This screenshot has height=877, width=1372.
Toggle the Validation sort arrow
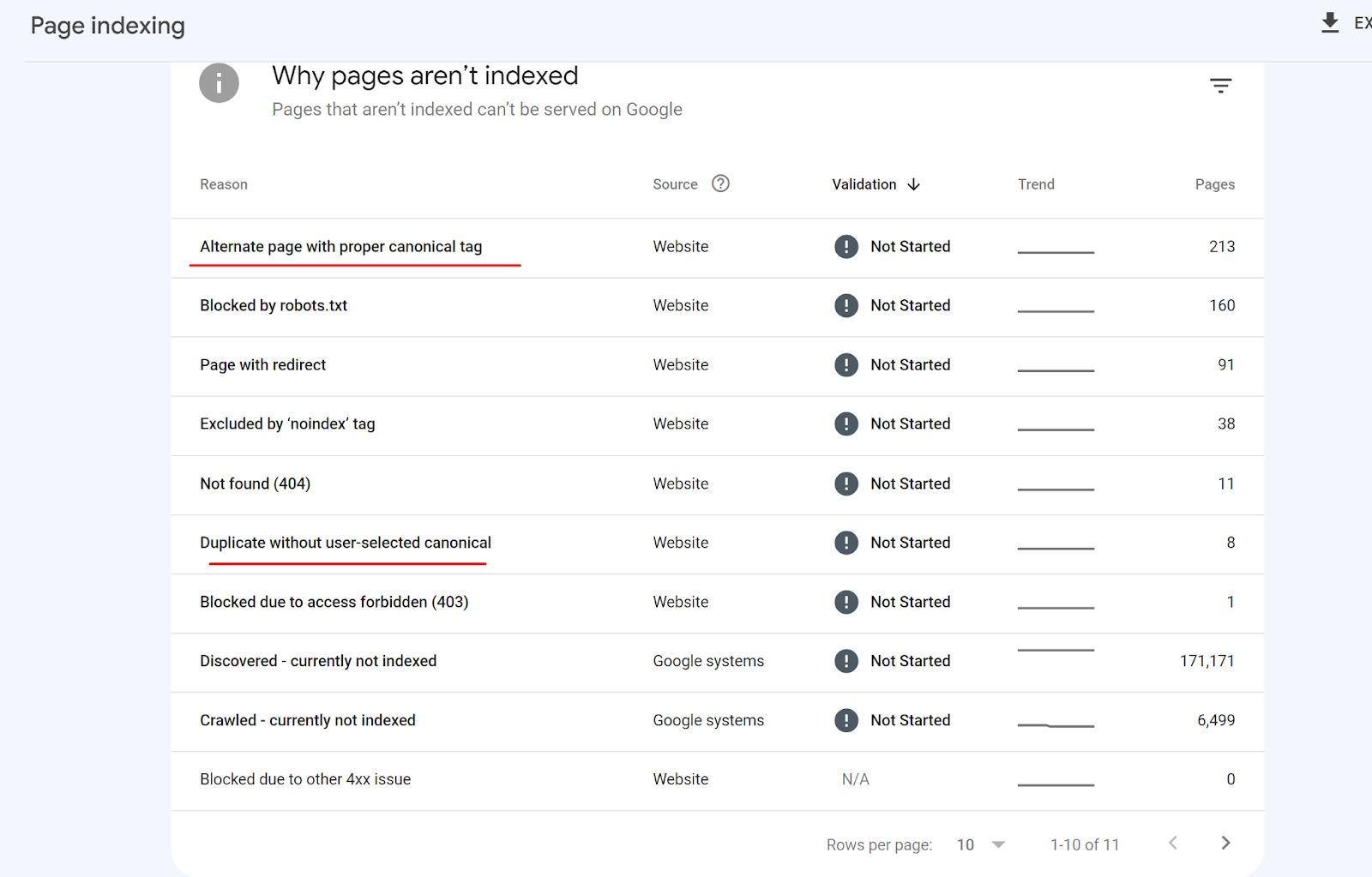click(x=914, y=184)
